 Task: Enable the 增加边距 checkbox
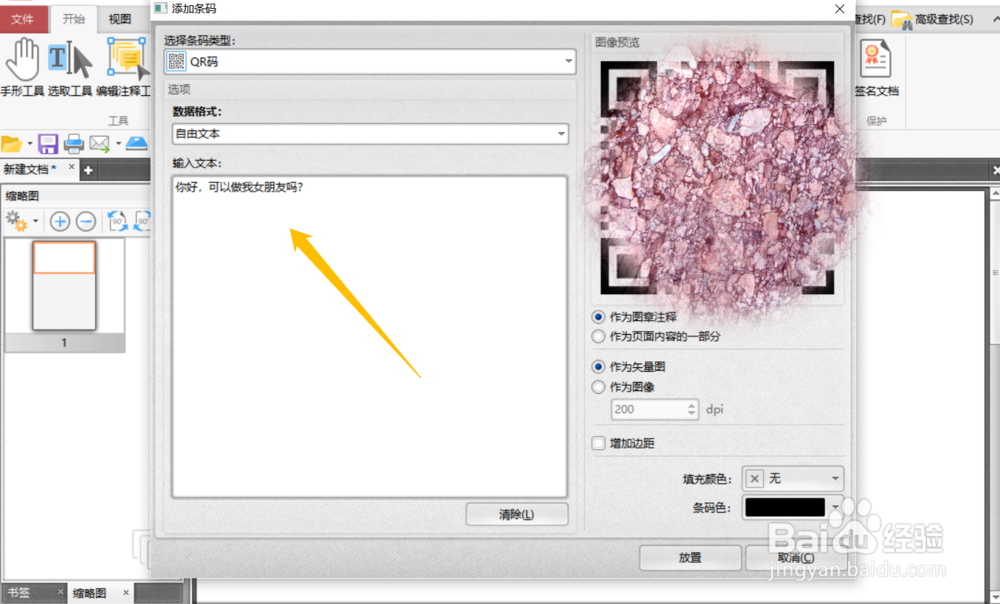pyautogui.click(x=598, y=443)
